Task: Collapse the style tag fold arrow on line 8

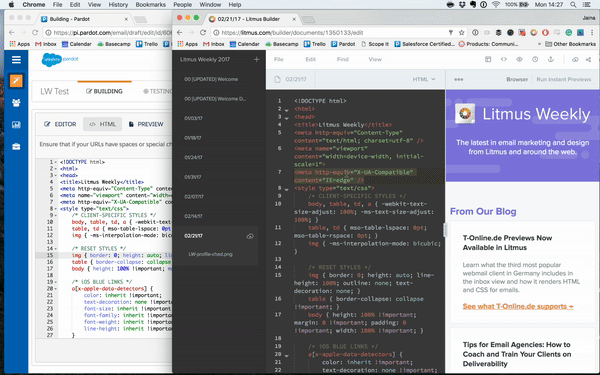Action: click(286, 189)
